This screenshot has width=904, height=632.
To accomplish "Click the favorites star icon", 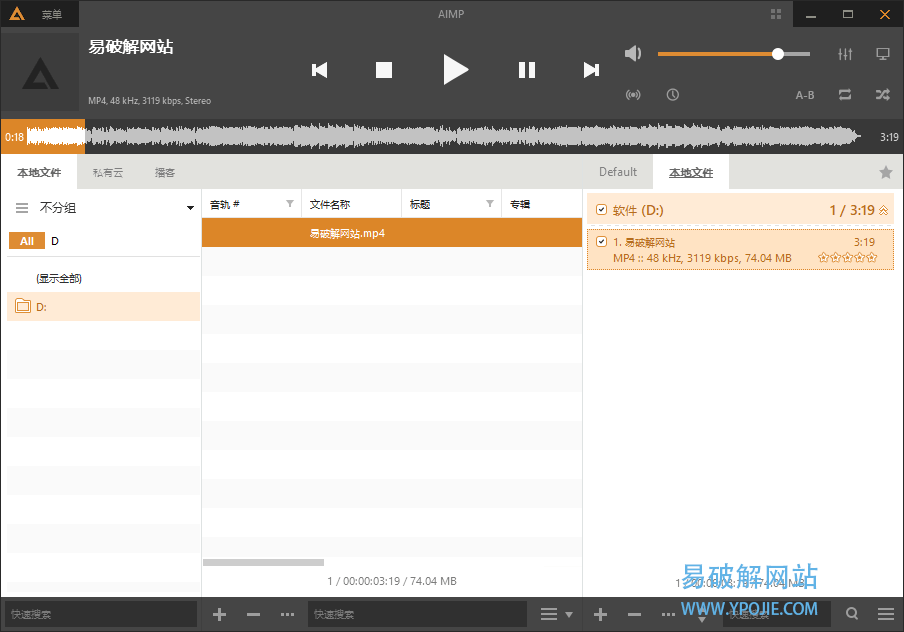I will pos(886,172).
